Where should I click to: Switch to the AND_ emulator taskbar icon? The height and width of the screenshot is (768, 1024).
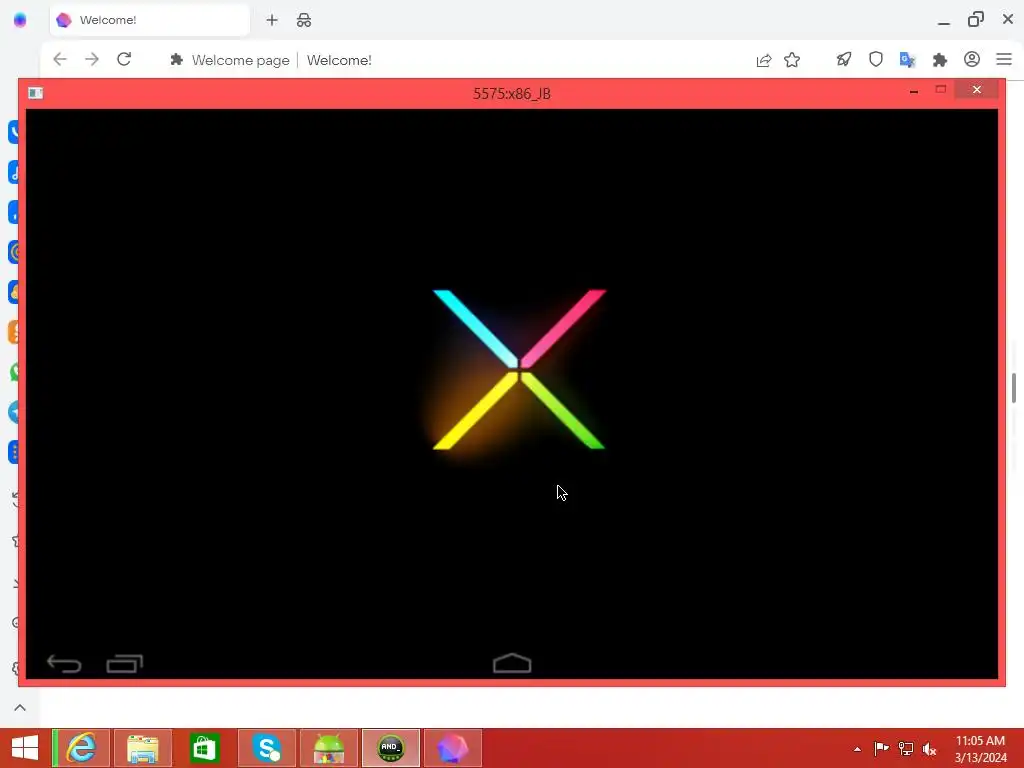click(391, 748)
